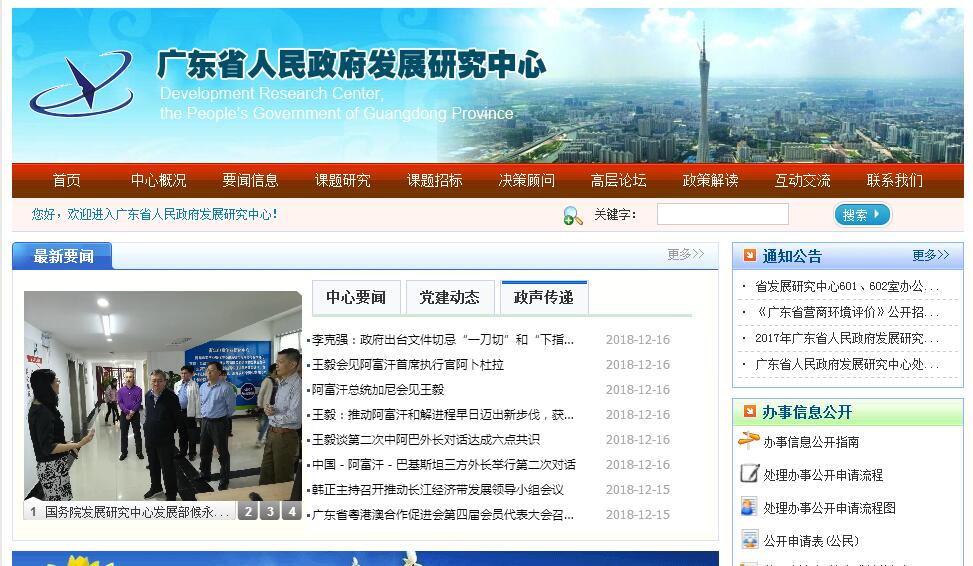This screenshot has width=973, height=566.
Task: Click the pencil icon for 处理办事公开申请流程
Action: (749, 474)
